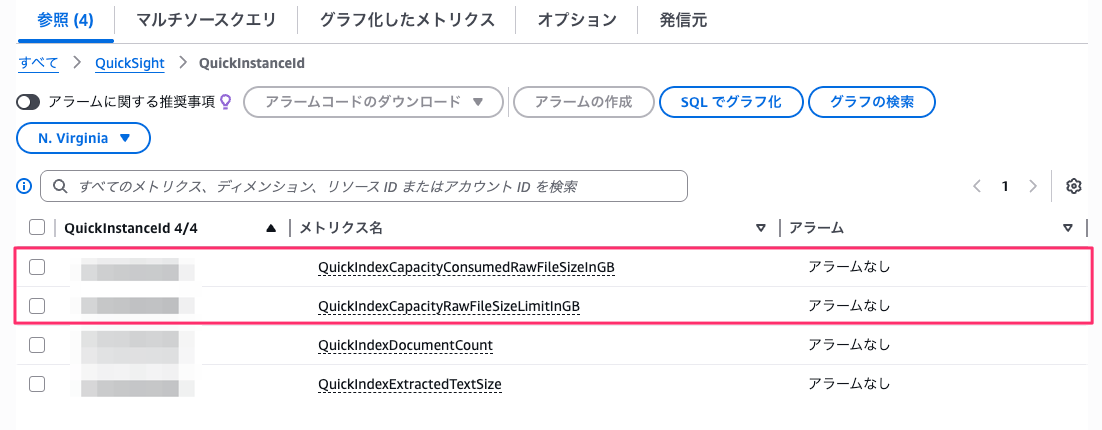1102x430 pixels.
Task: Open QuickIndexCapacityConsumedRawFileSizeInGB metric link
Action: point(465,267)
